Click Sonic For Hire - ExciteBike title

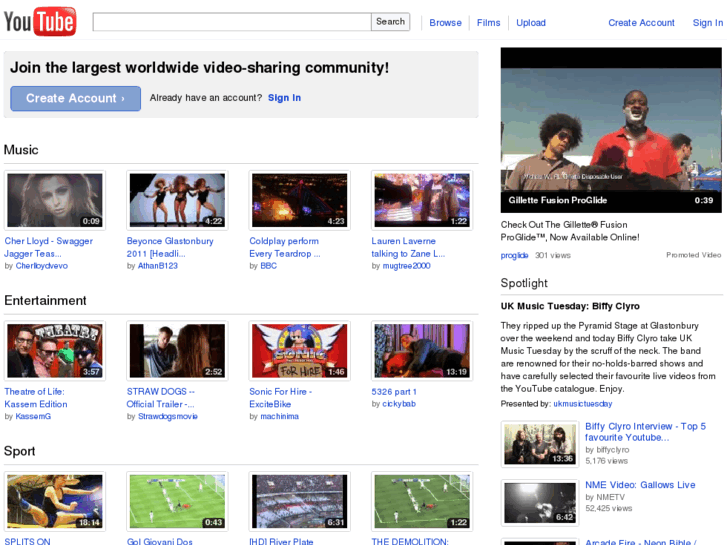(281, 398)
